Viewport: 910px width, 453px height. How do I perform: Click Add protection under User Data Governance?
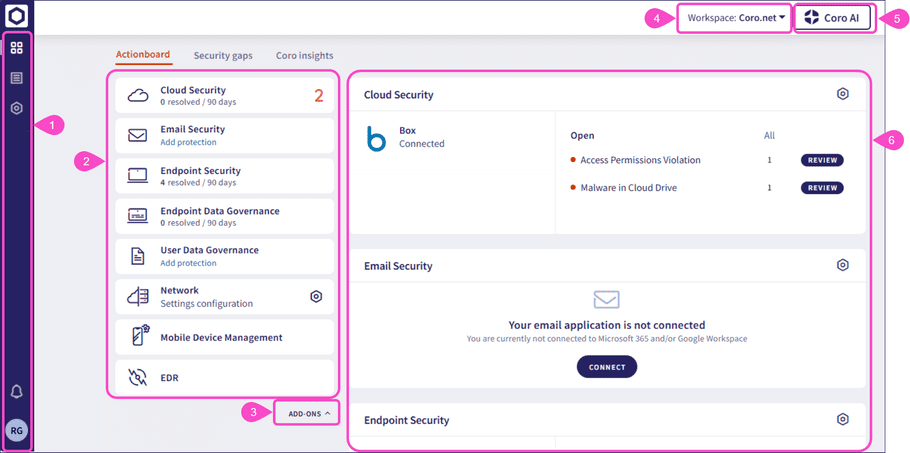click(x=188, y=263)
